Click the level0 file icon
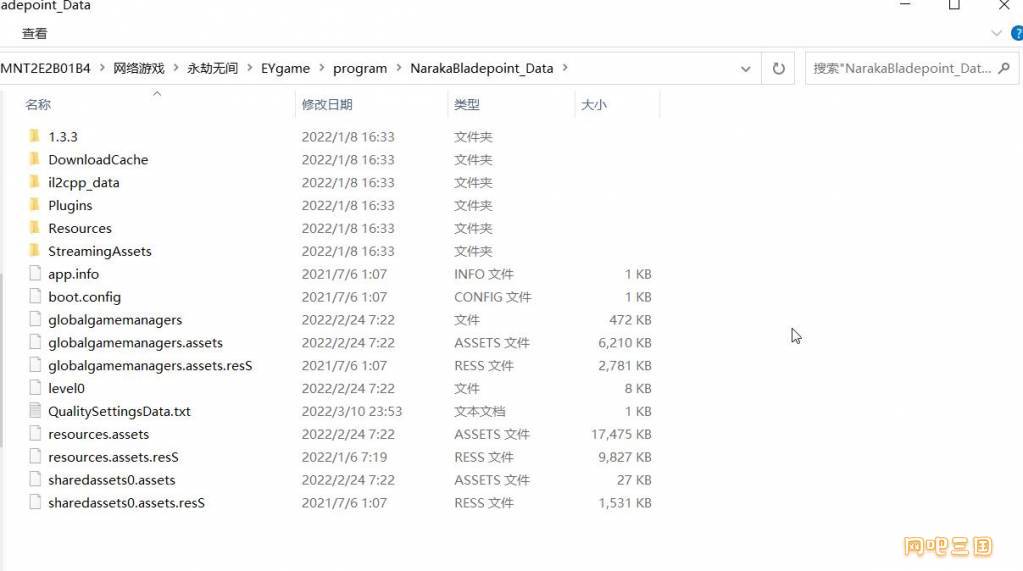The width and height of the screenshot is (1023, 571). [35, 387]
